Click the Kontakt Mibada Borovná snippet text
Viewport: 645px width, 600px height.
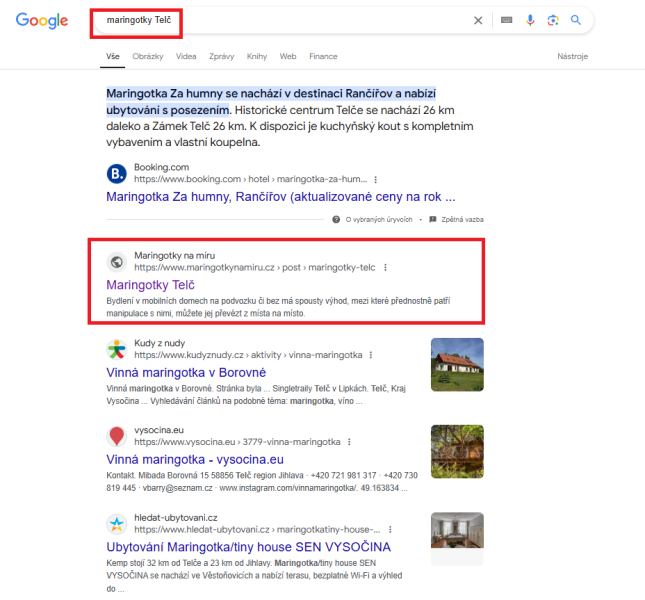tap(262, 482)
